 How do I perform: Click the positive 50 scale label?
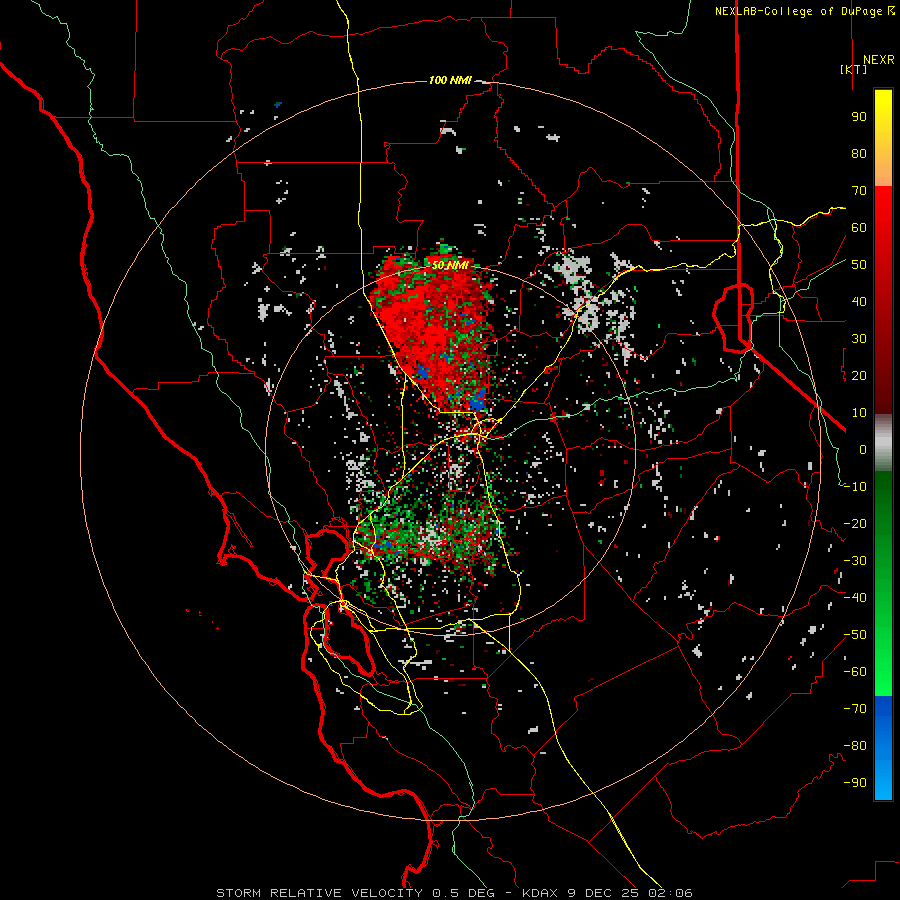[x=859, y=265]
